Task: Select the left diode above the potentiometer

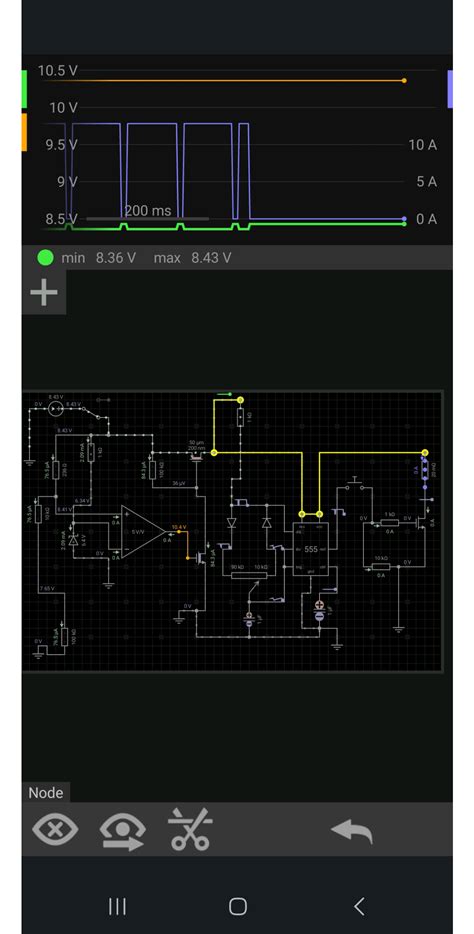Action: (x=232, y=523)
